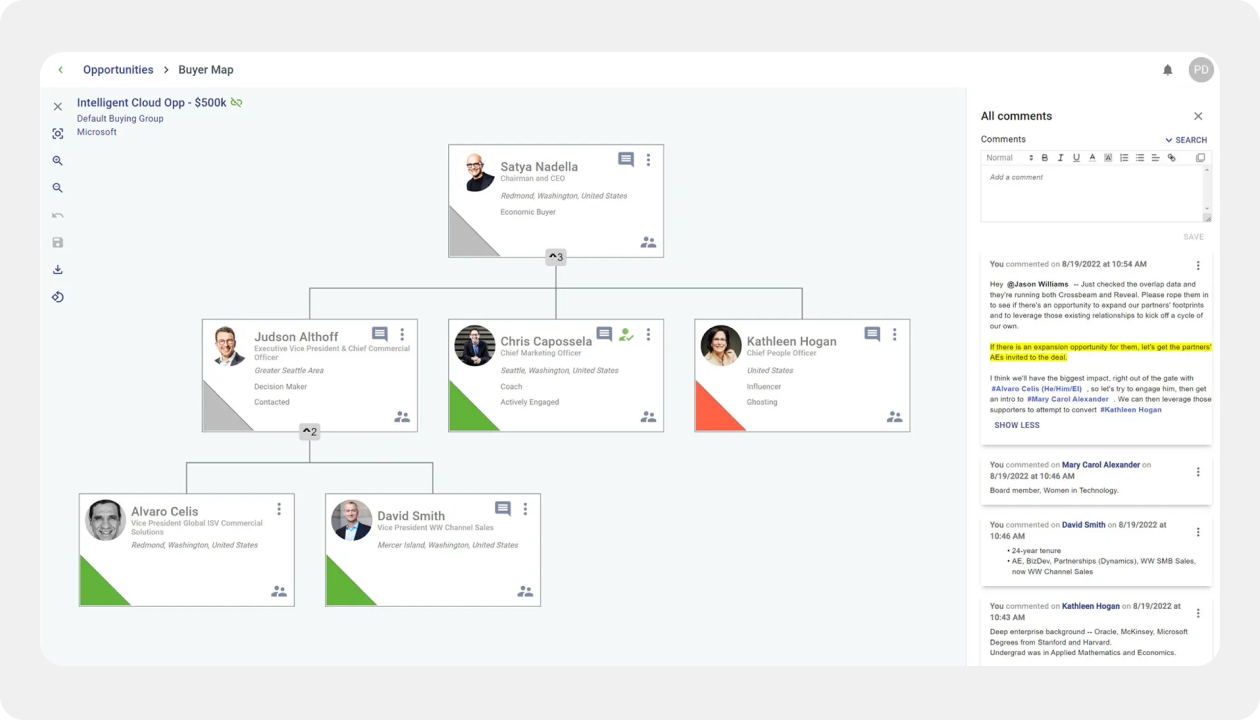The width and height of the screenshot is (1260, 720).
Task: Open the Normal text style dropdown
Action: click(x=1009, y=158)
